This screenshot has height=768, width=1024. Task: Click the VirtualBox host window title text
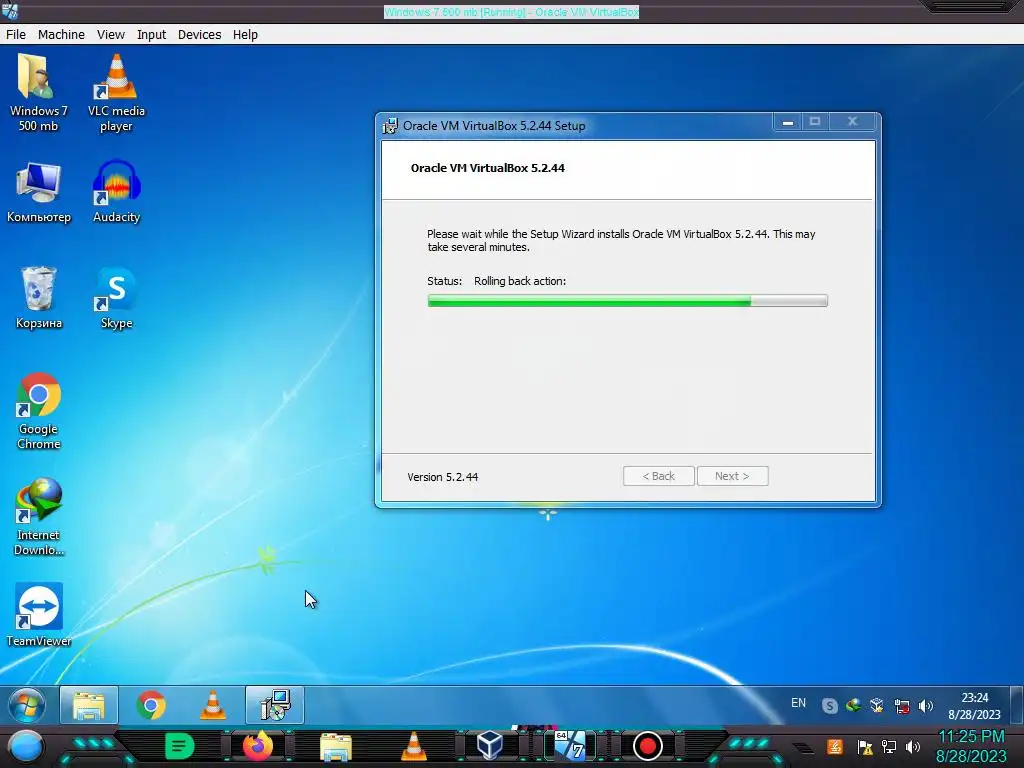(x=511, y=12)
